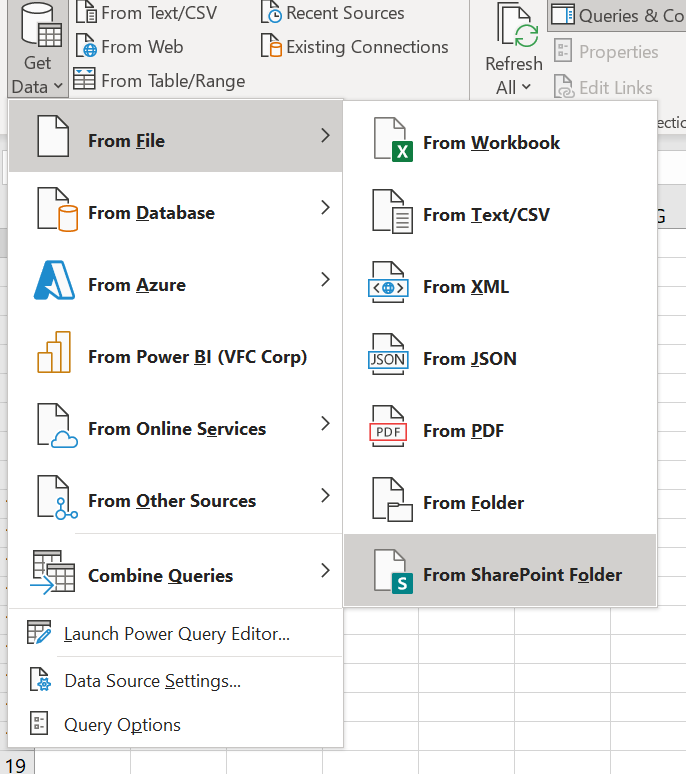The image size is (686, 774).
Task: Click the SharePoint Folder S icon
Action: pyautogui.click(x=394, y=572)
